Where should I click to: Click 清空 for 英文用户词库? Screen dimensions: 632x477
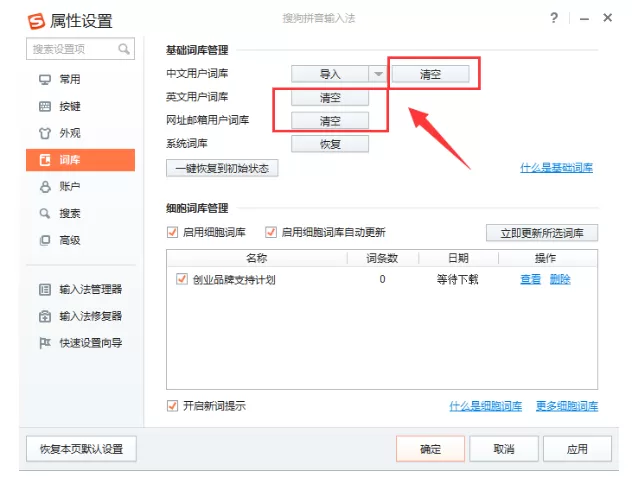pos(330,98)
